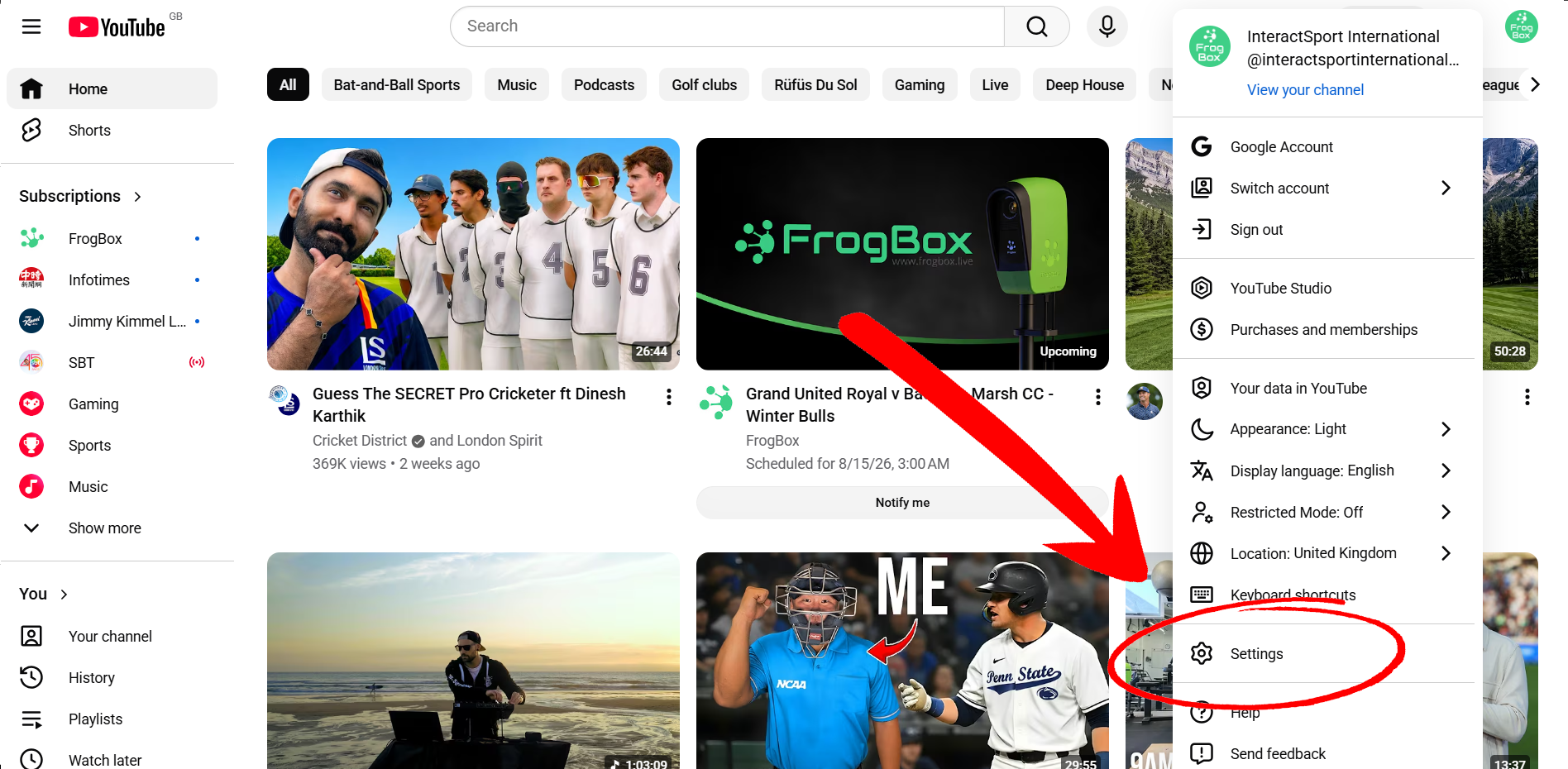The width and height of the screenshot is (1568, 769).
Task: Open Gaming in the sidebar
Action: [112, 404]
